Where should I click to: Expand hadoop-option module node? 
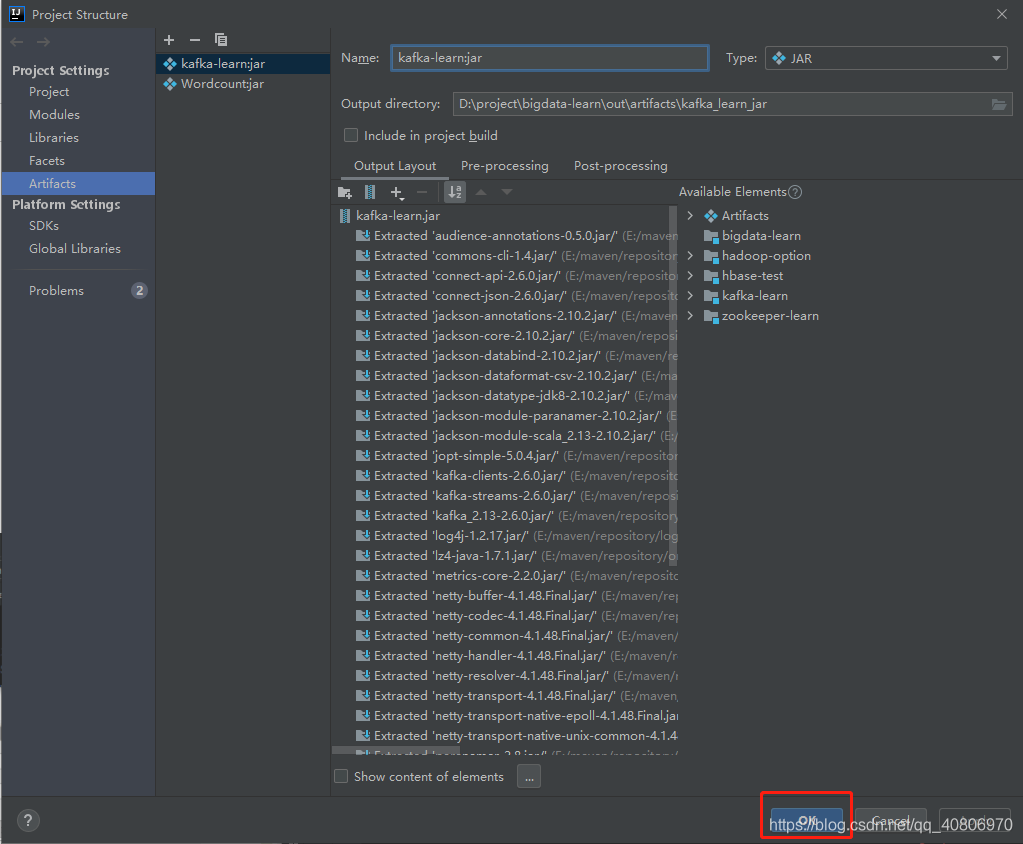pyautogui.click(x=690, y=256)
